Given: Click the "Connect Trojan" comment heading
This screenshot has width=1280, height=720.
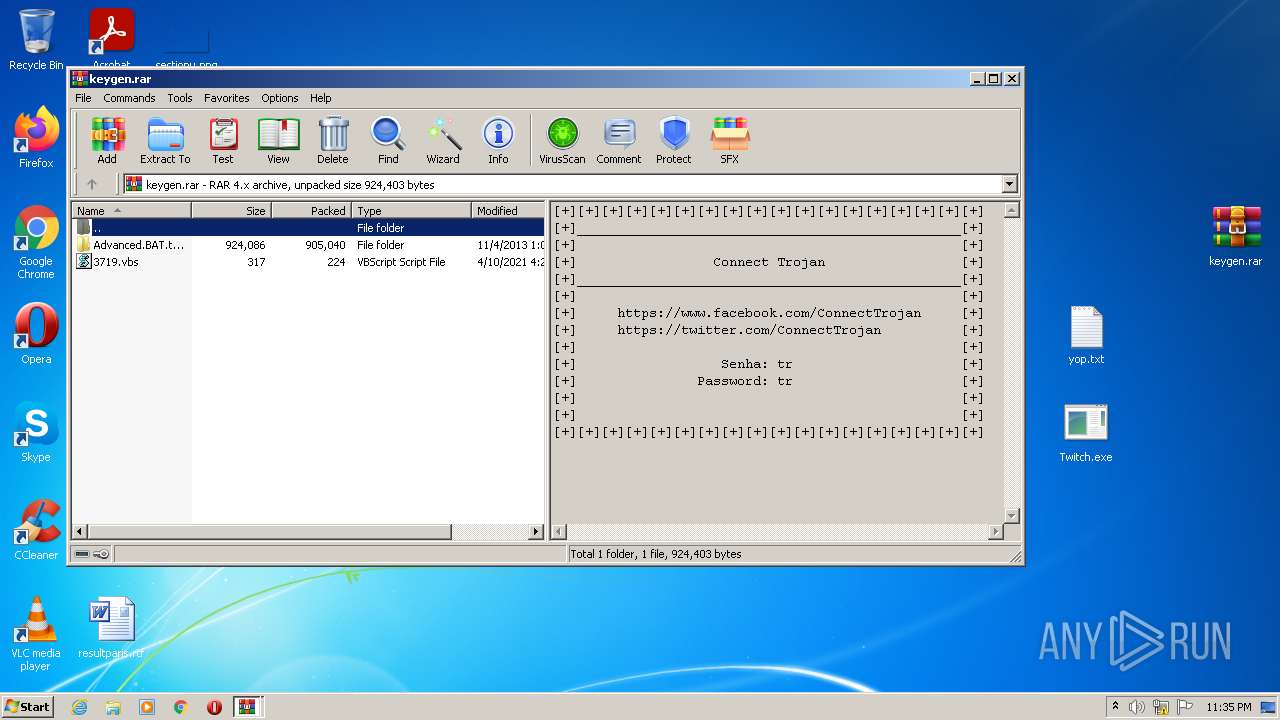Looking at the screenshot, I should (769, 262).
